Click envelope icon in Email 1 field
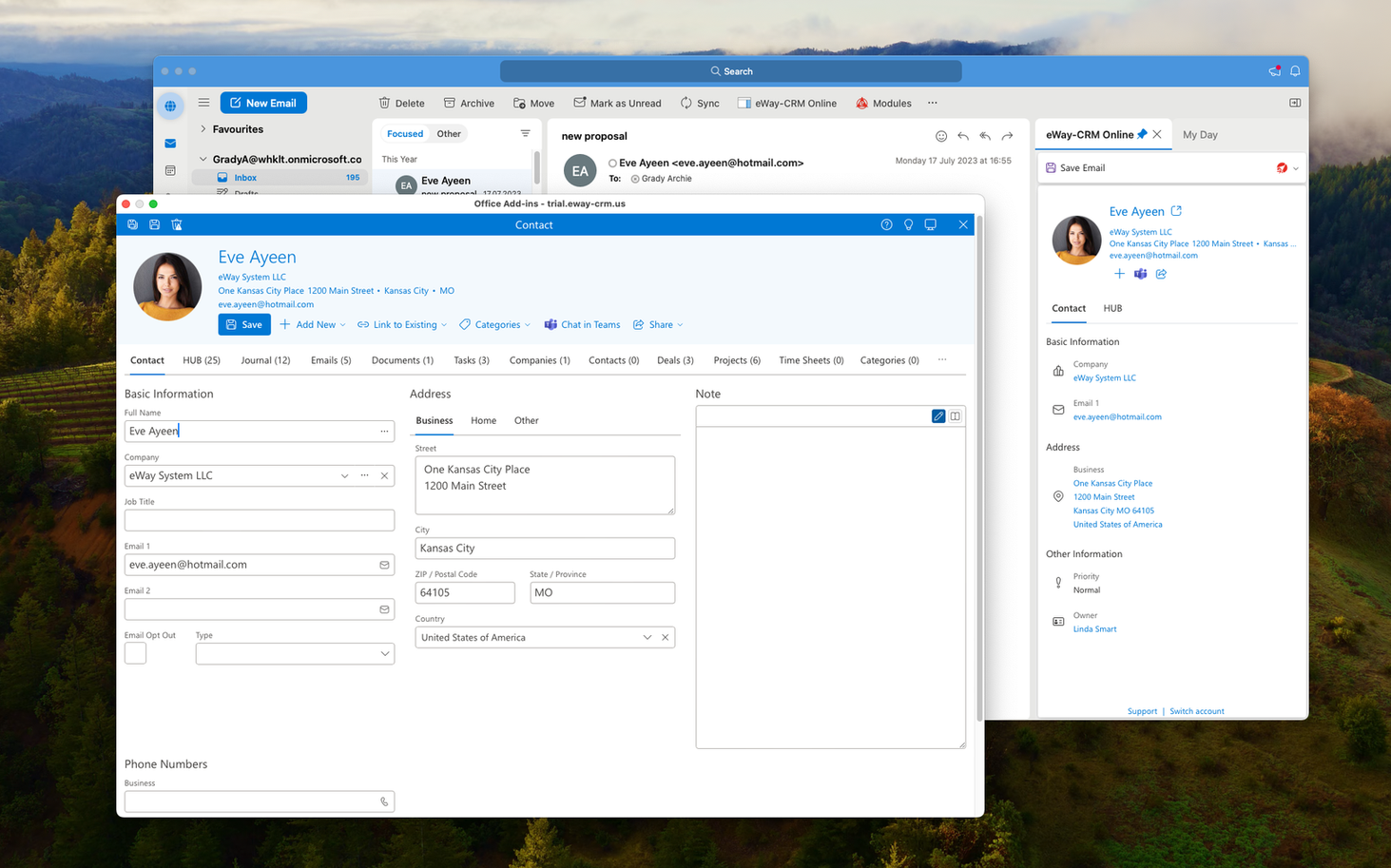The image size is (1391, 868). click(x=384, y=565)
